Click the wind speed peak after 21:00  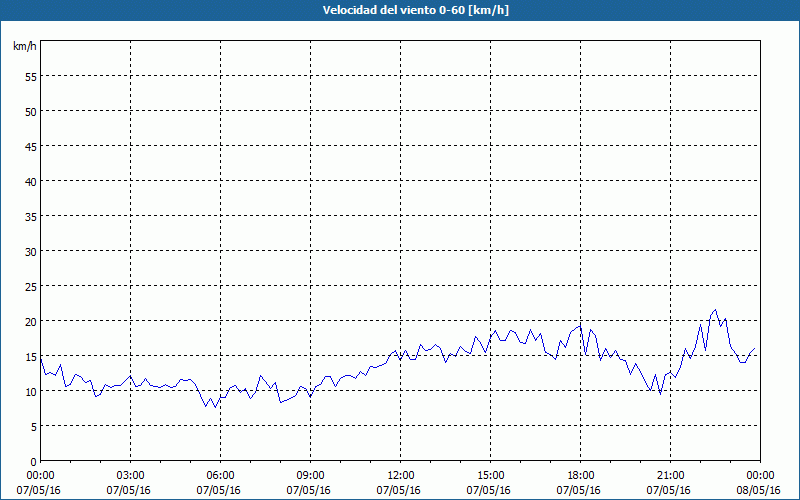715,310
